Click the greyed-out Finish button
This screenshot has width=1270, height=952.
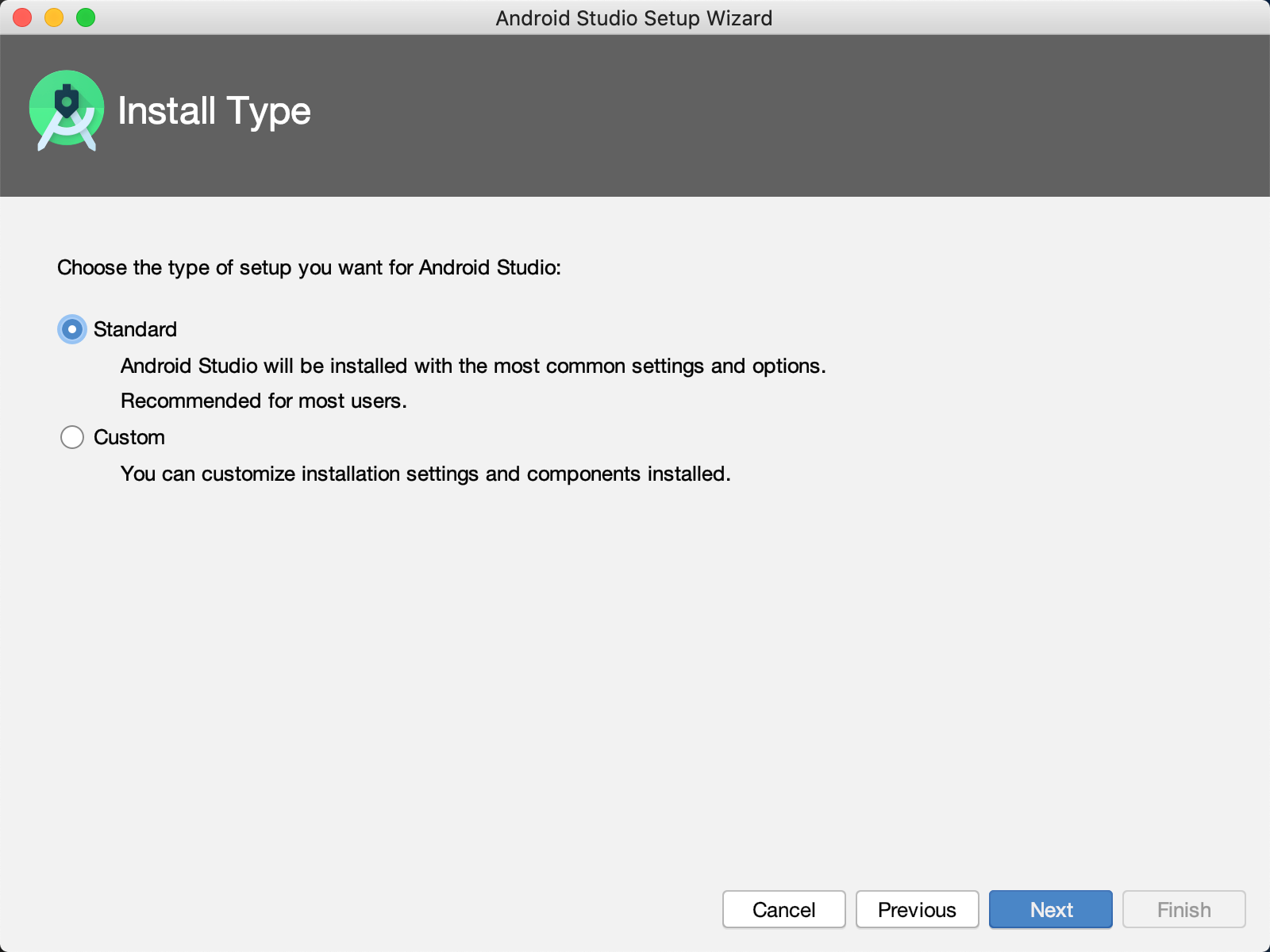coord(1183,909)
